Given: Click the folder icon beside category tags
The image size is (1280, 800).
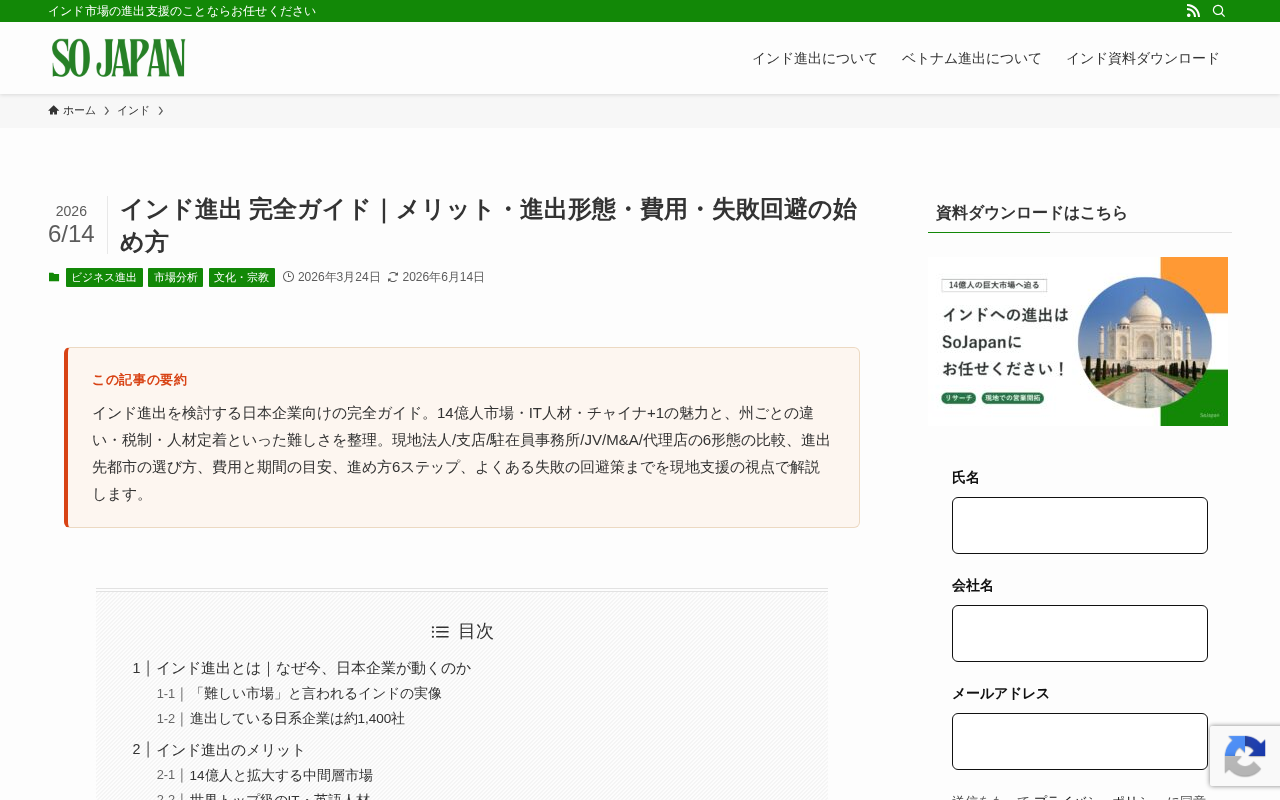Looking at the screenshot, I should 54,277.
